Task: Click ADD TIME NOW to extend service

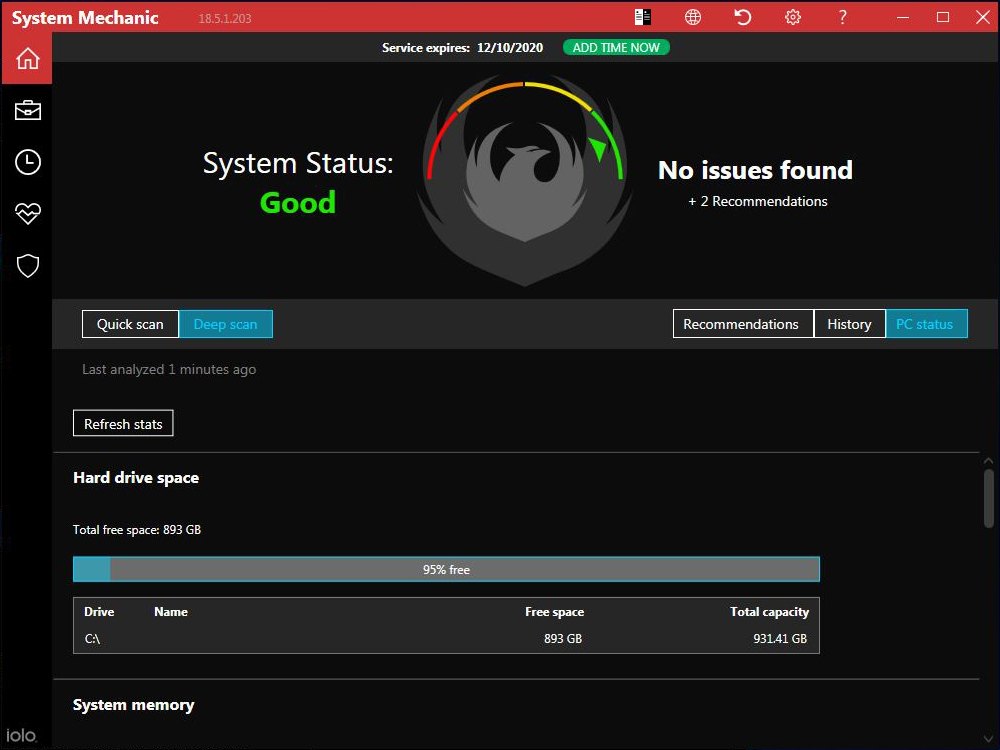Action: 616,46
